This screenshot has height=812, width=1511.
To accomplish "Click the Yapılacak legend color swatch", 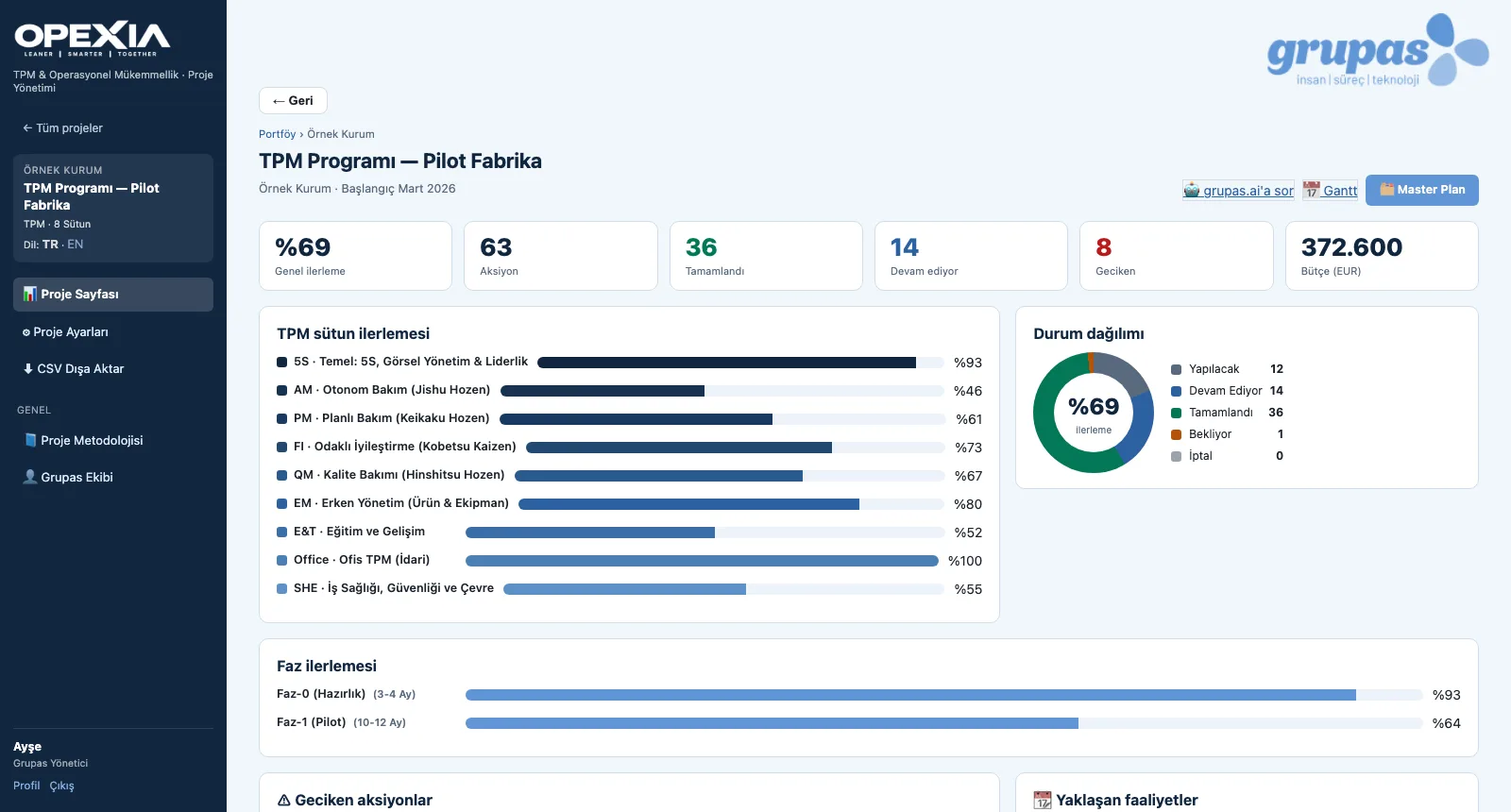I will click(1177, 370).
